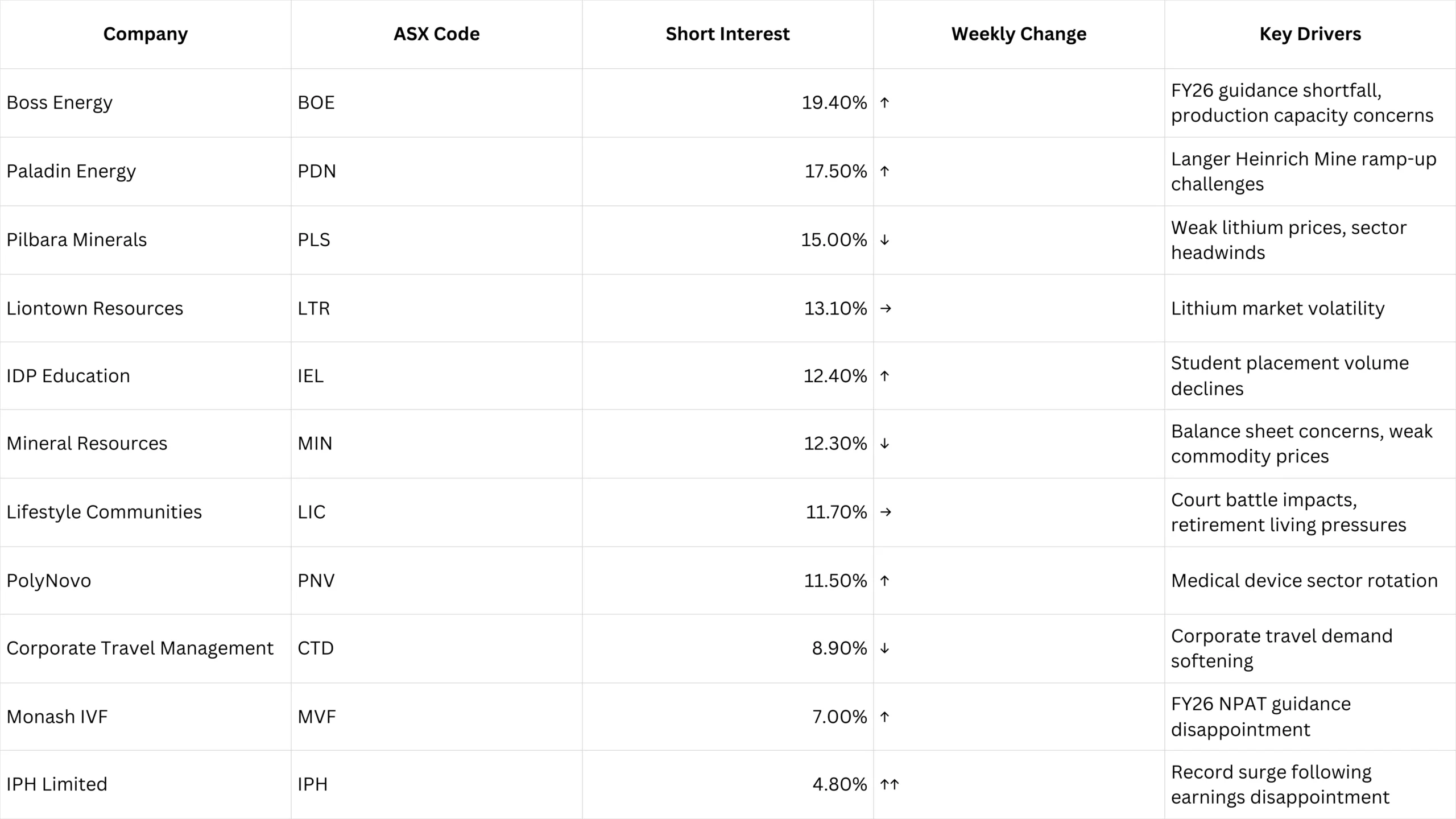Click the 17.50% short interest value
The width and height of the screenshot is (1456, 819).
835,171
